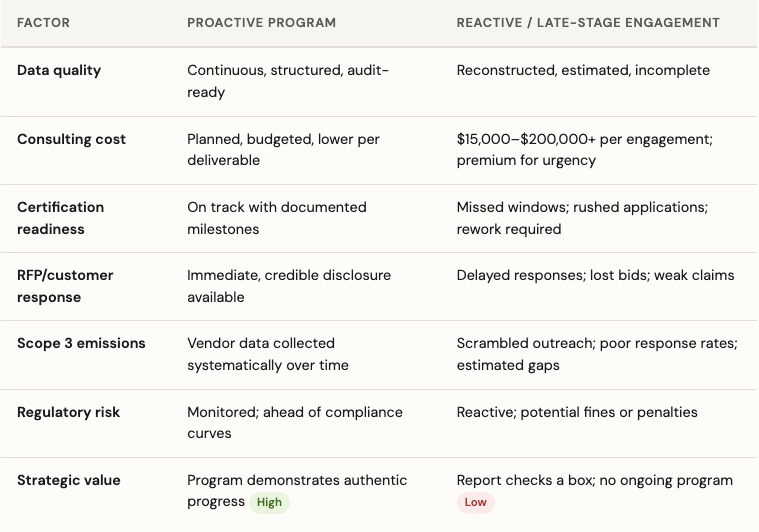Click the red Low badge

475,502
